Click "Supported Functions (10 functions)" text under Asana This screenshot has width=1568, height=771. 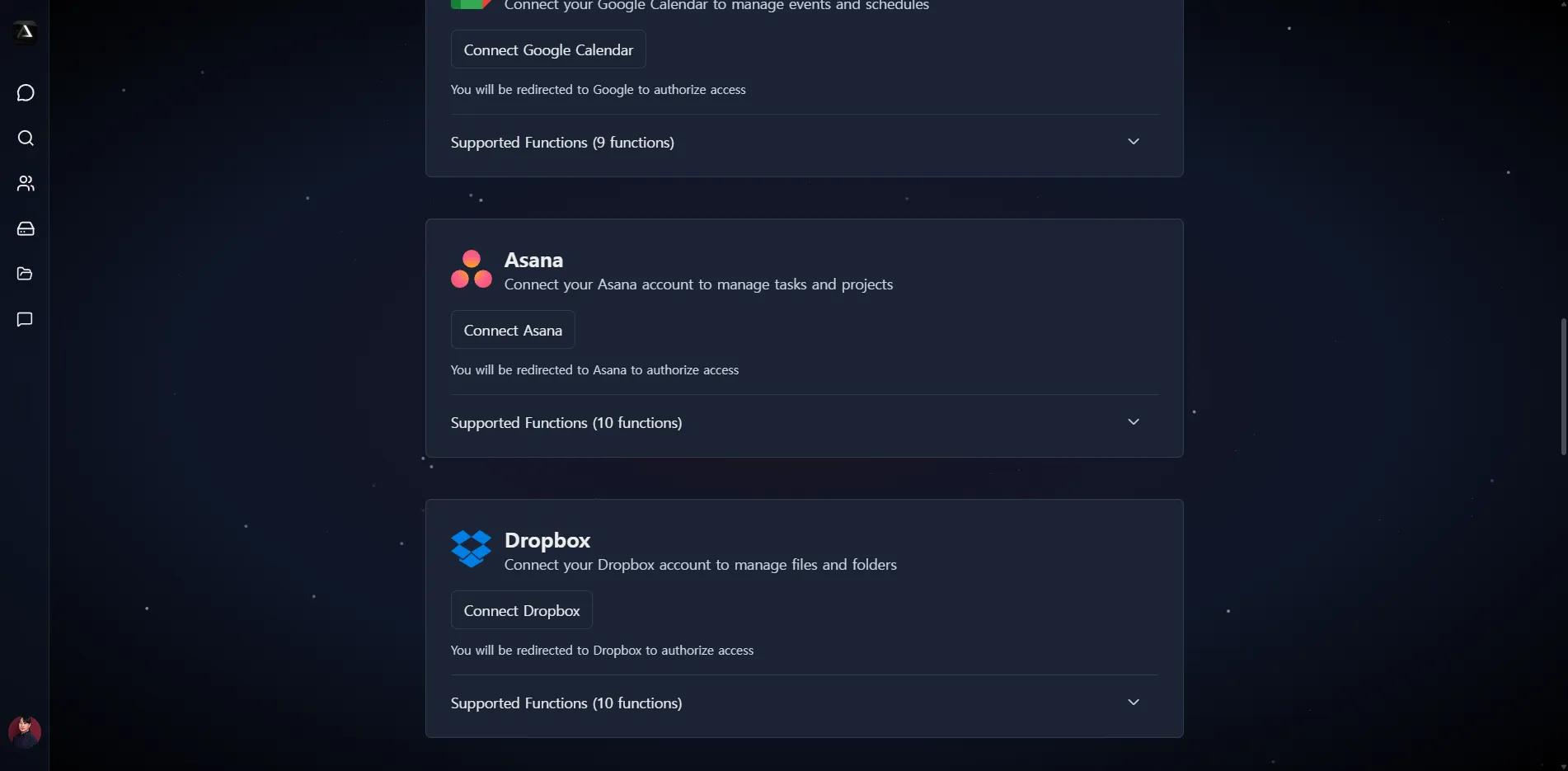click(566, 423)
